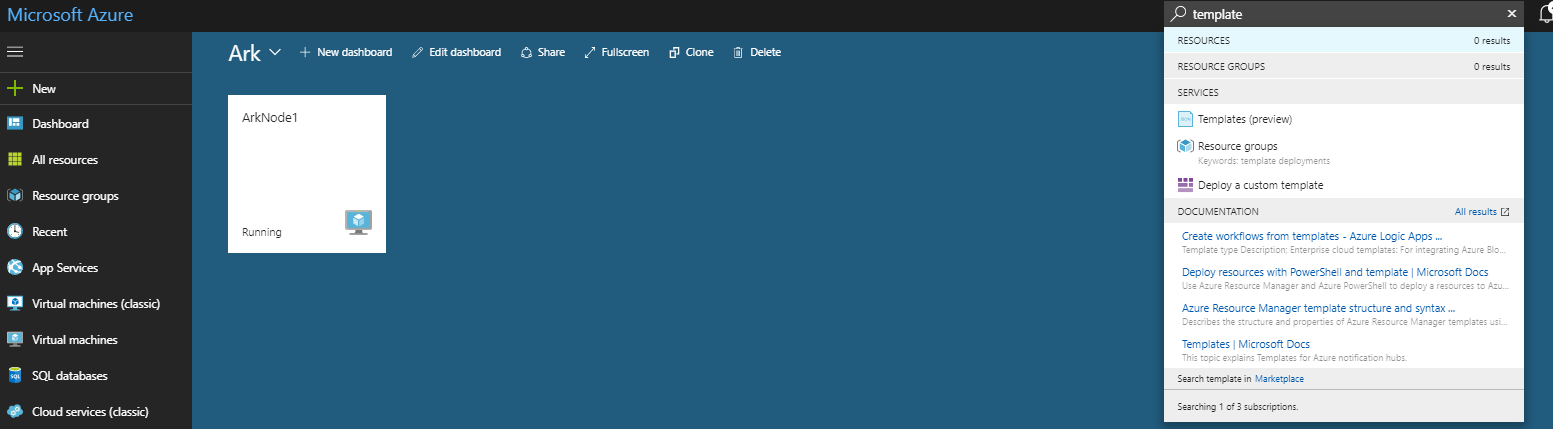Click the Marketplace search link
The height and width of the screenshot is (429, 1553).
tap(1279, 379)
